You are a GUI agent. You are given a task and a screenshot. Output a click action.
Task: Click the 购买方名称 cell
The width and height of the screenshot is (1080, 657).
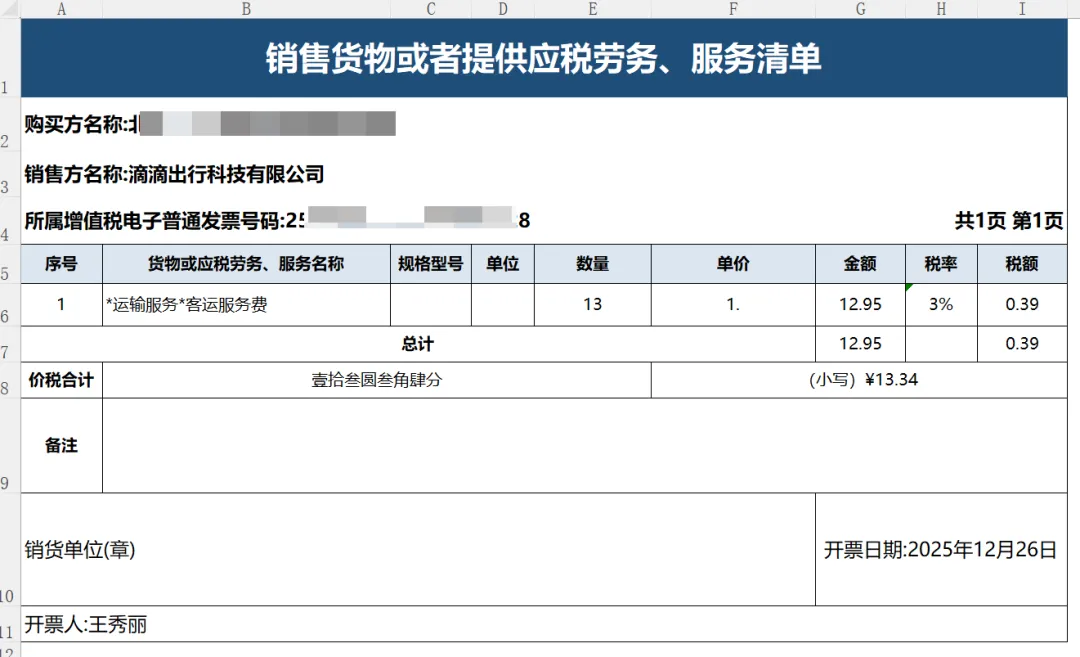coord(544,125)
